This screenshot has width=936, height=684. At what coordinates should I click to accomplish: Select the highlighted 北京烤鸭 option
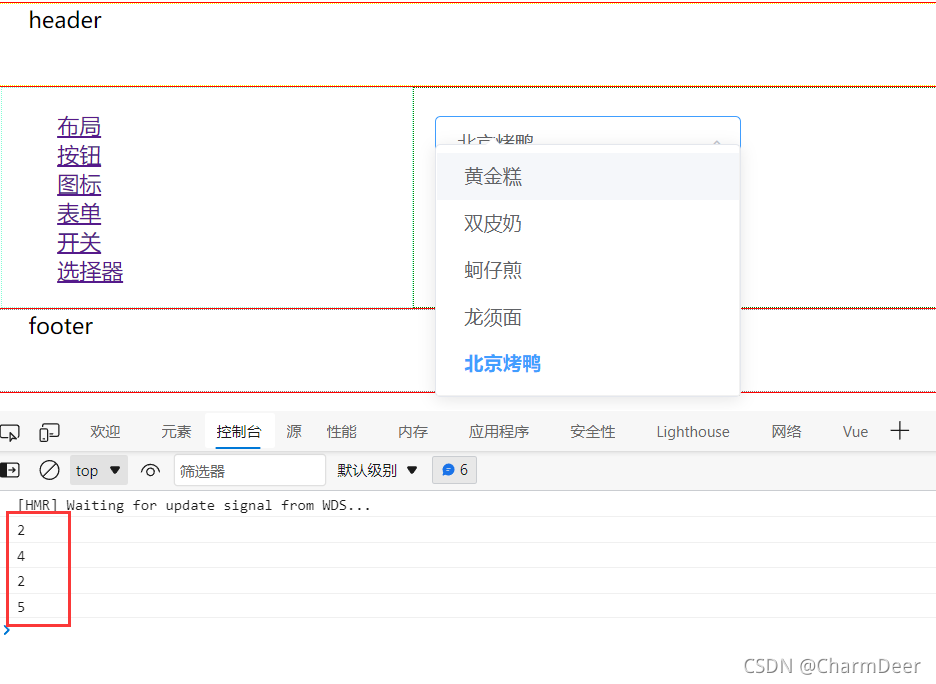click(x=587, y=363)
